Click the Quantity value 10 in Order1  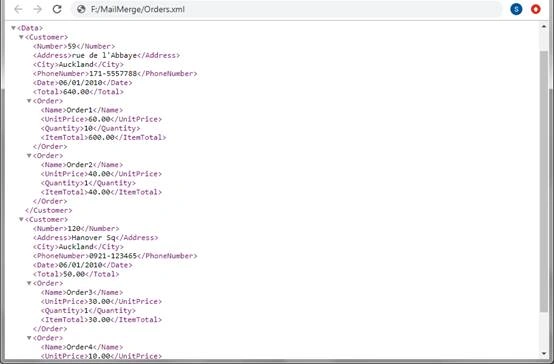[88, 128]
